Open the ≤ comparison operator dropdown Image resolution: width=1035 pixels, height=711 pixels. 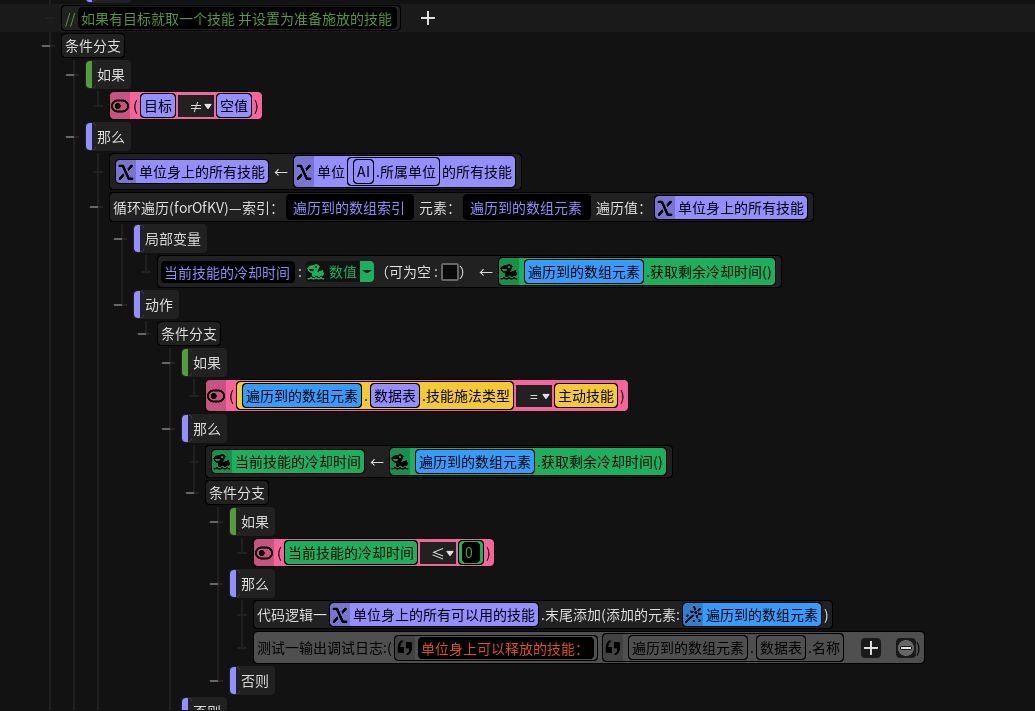click(x=438, y=553)
